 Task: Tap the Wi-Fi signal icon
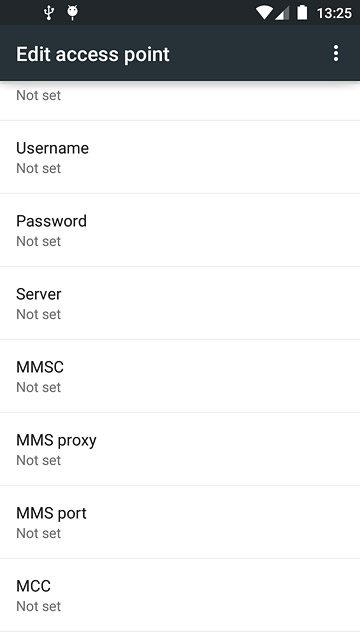pos(264,13)
